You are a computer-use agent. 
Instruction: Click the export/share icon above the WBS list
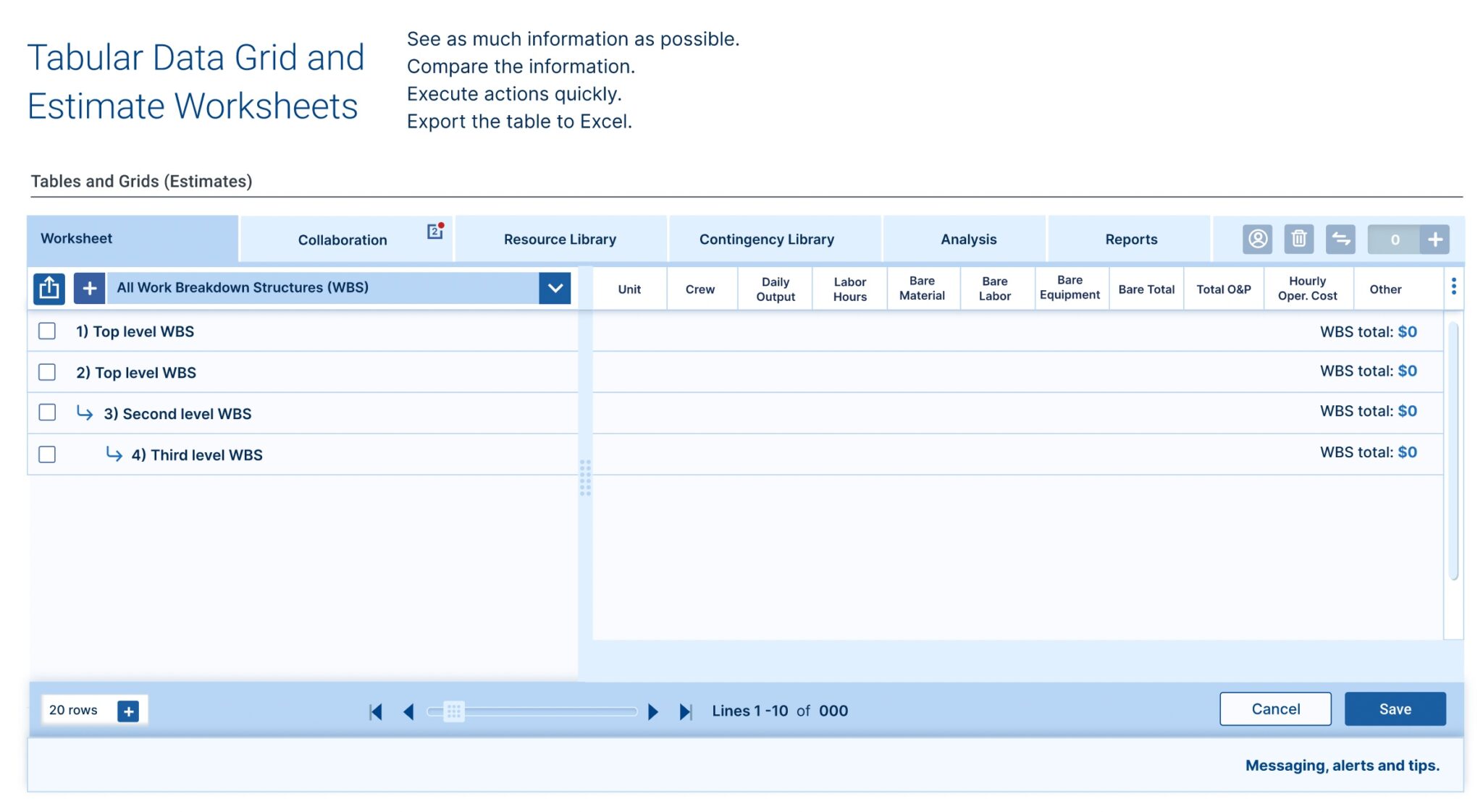pos(49,288)
